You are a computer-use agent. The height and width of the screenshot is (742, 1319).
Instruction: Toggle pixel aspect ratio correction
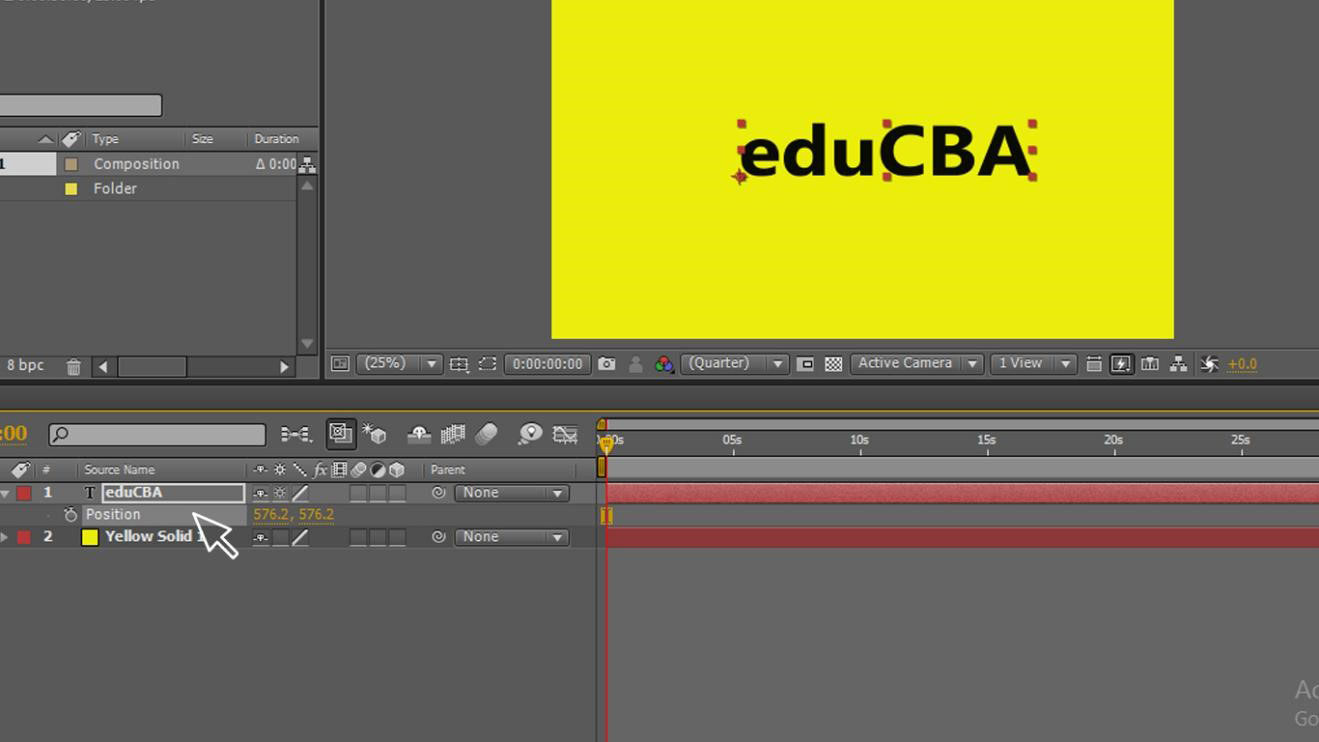point(1094,364)
